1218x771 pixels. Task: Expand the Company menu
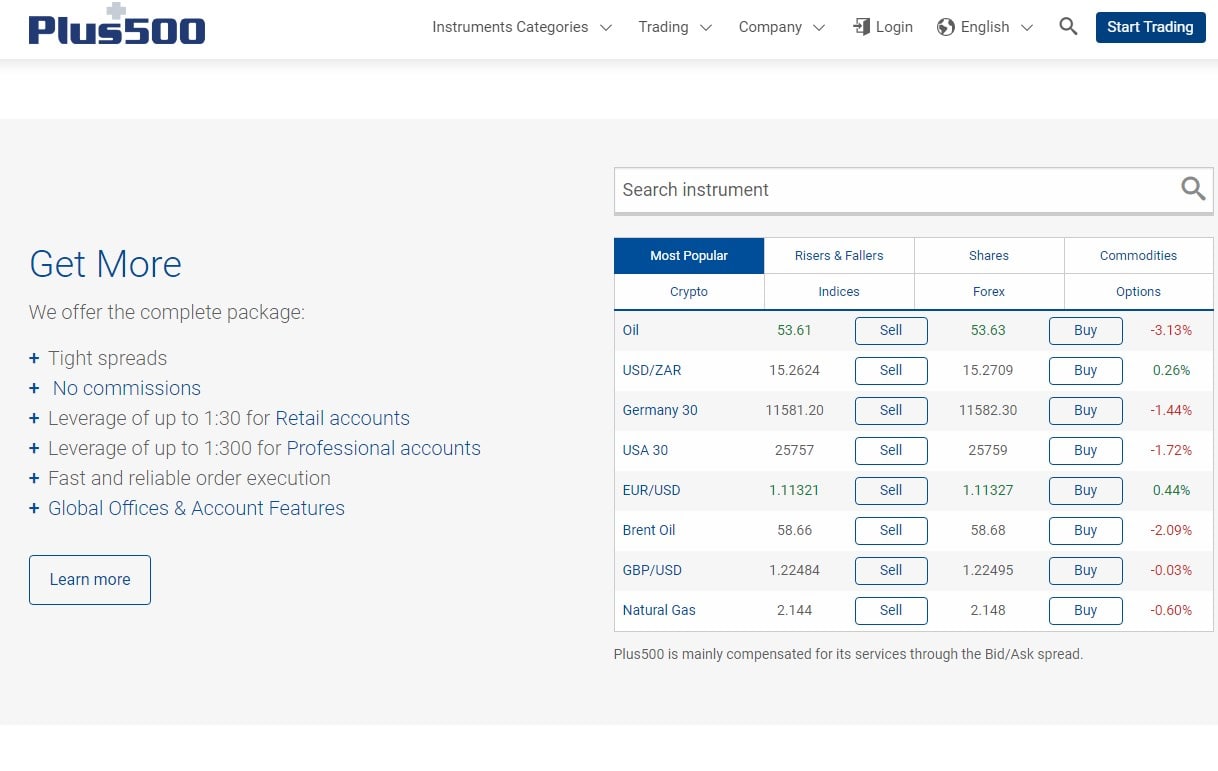tap(782, 27)
